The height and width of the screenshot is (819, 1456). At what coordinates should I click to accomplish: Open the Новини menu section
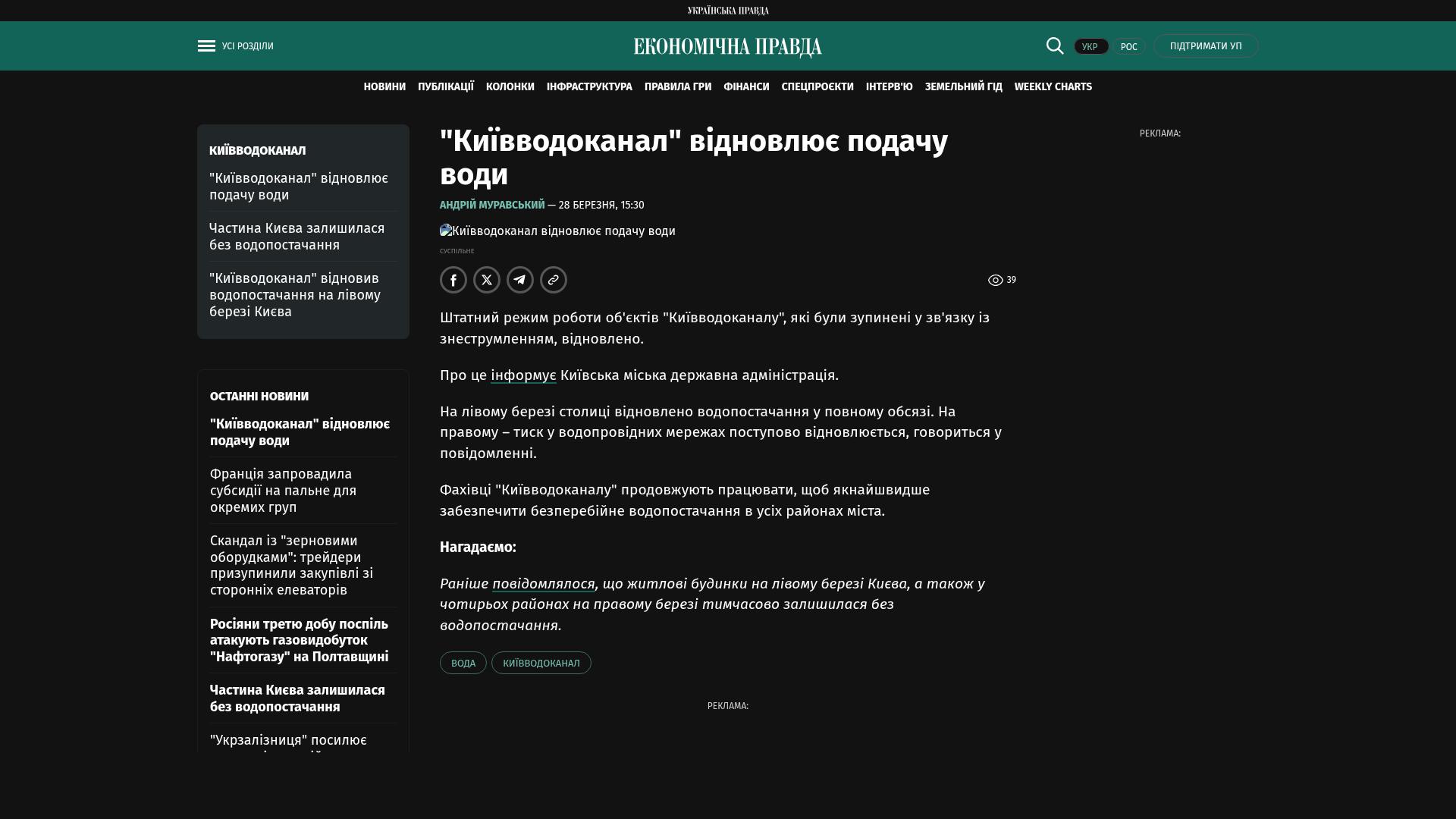384,87
